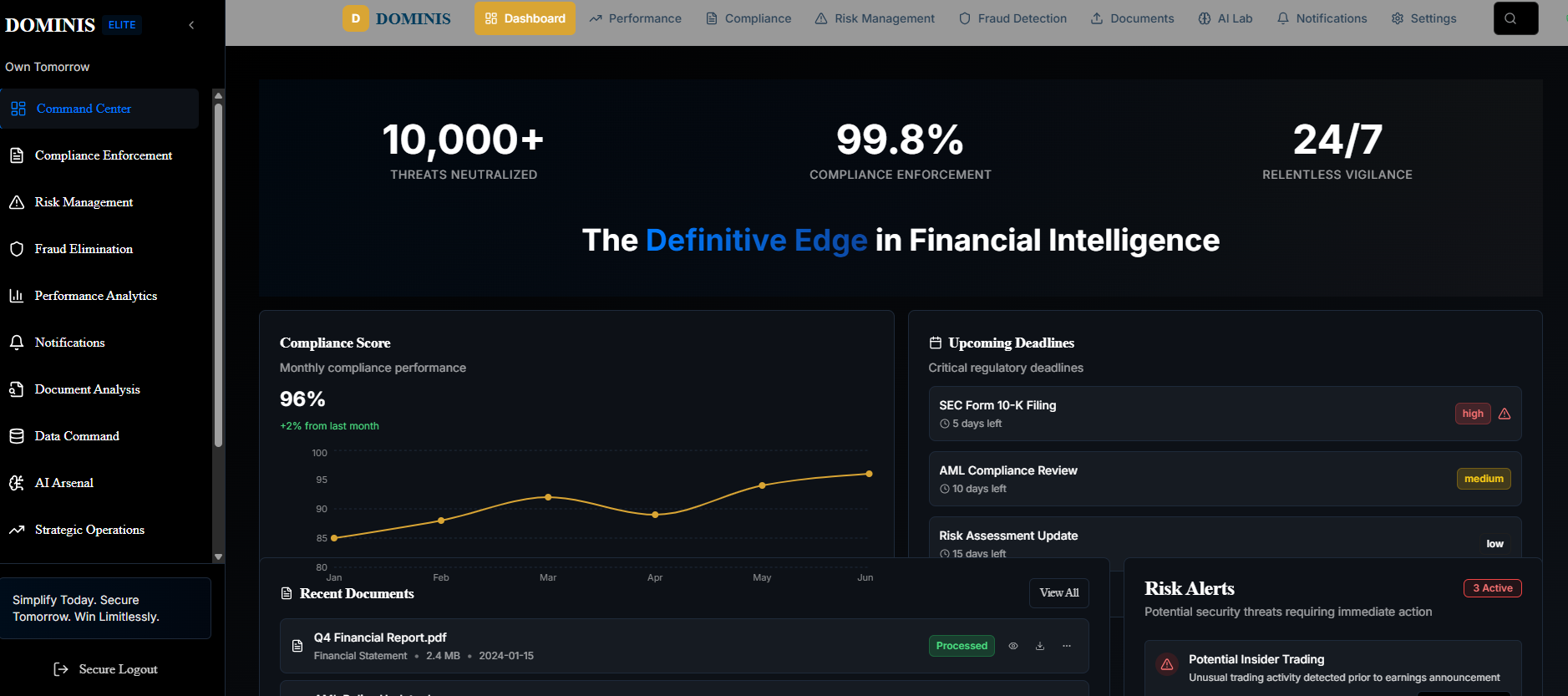Click the medium priority badge

(x=1484, y=479)
